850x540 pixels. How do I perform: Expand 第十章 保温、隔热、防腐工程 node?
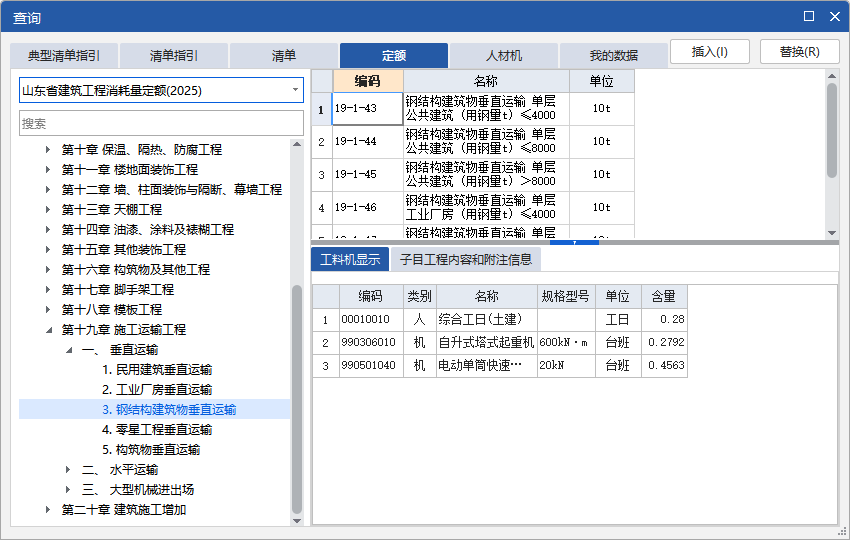click(48, 150)
